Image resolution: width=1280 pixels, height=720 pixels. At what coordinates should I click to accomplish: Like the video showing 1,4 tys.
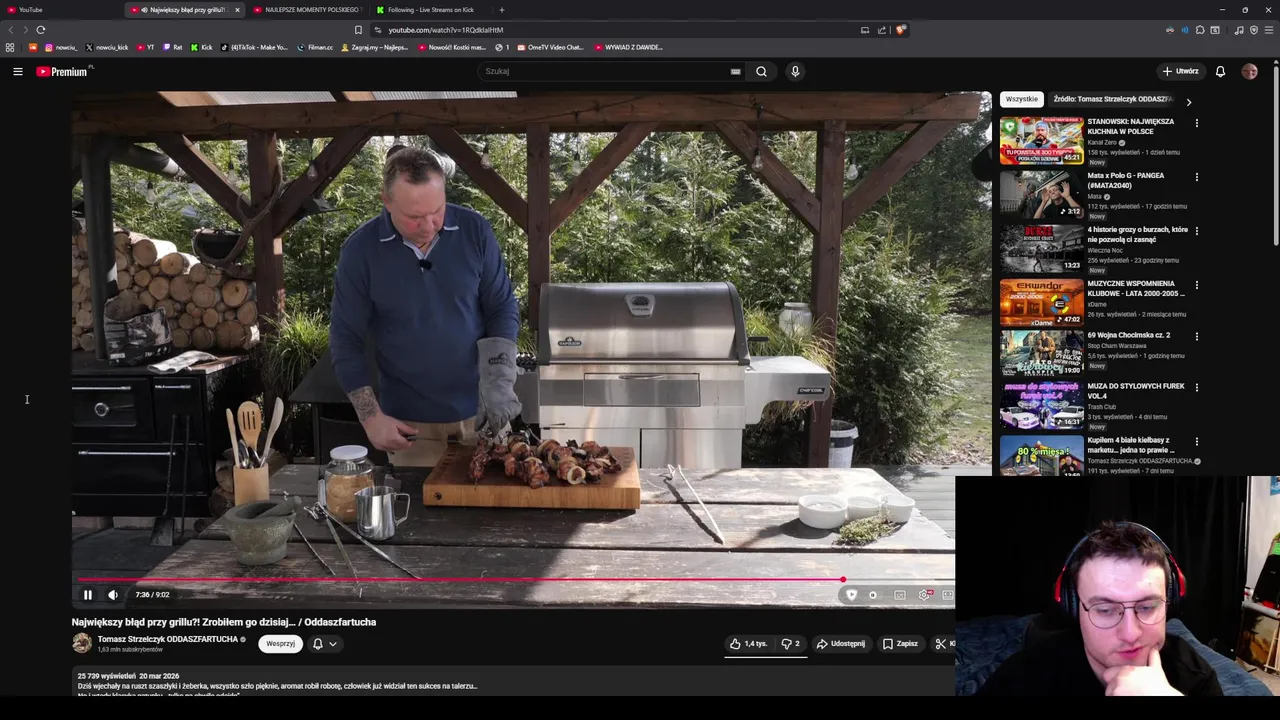click(x=748, y=644)
